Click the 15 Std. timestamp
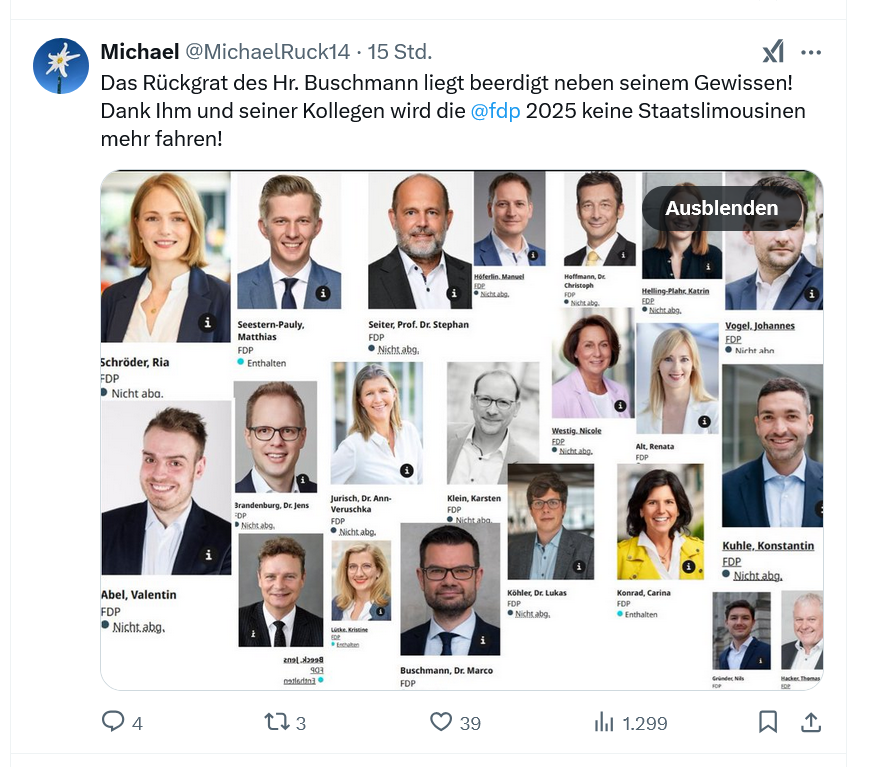 click(x=400, y=52)
